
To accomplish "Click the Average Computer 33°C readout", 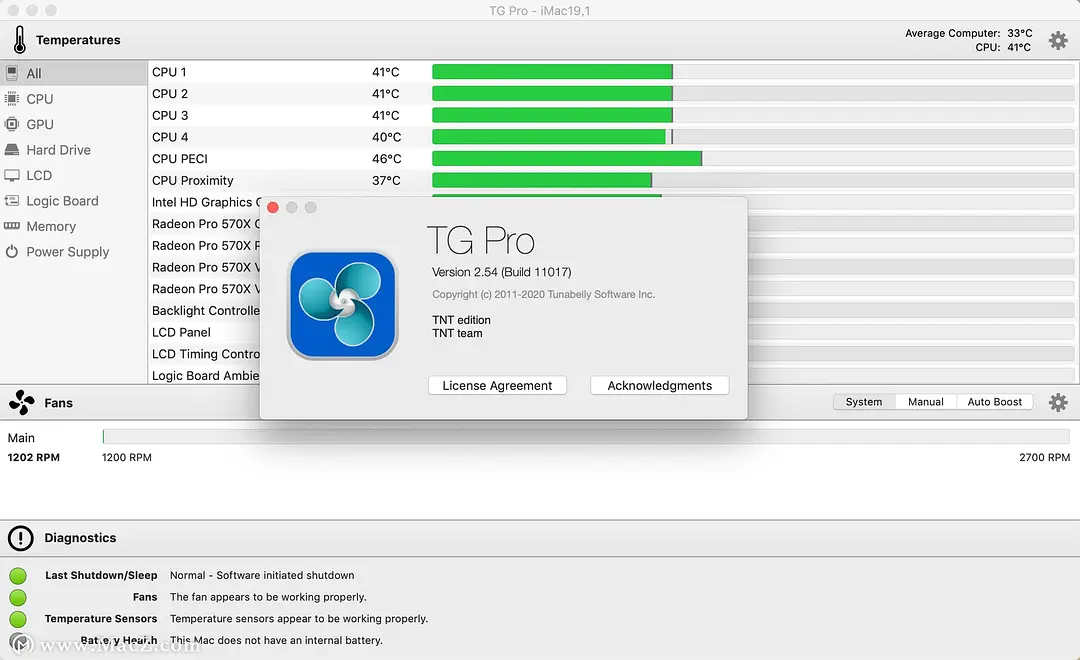I will click(x=968, y=33).
